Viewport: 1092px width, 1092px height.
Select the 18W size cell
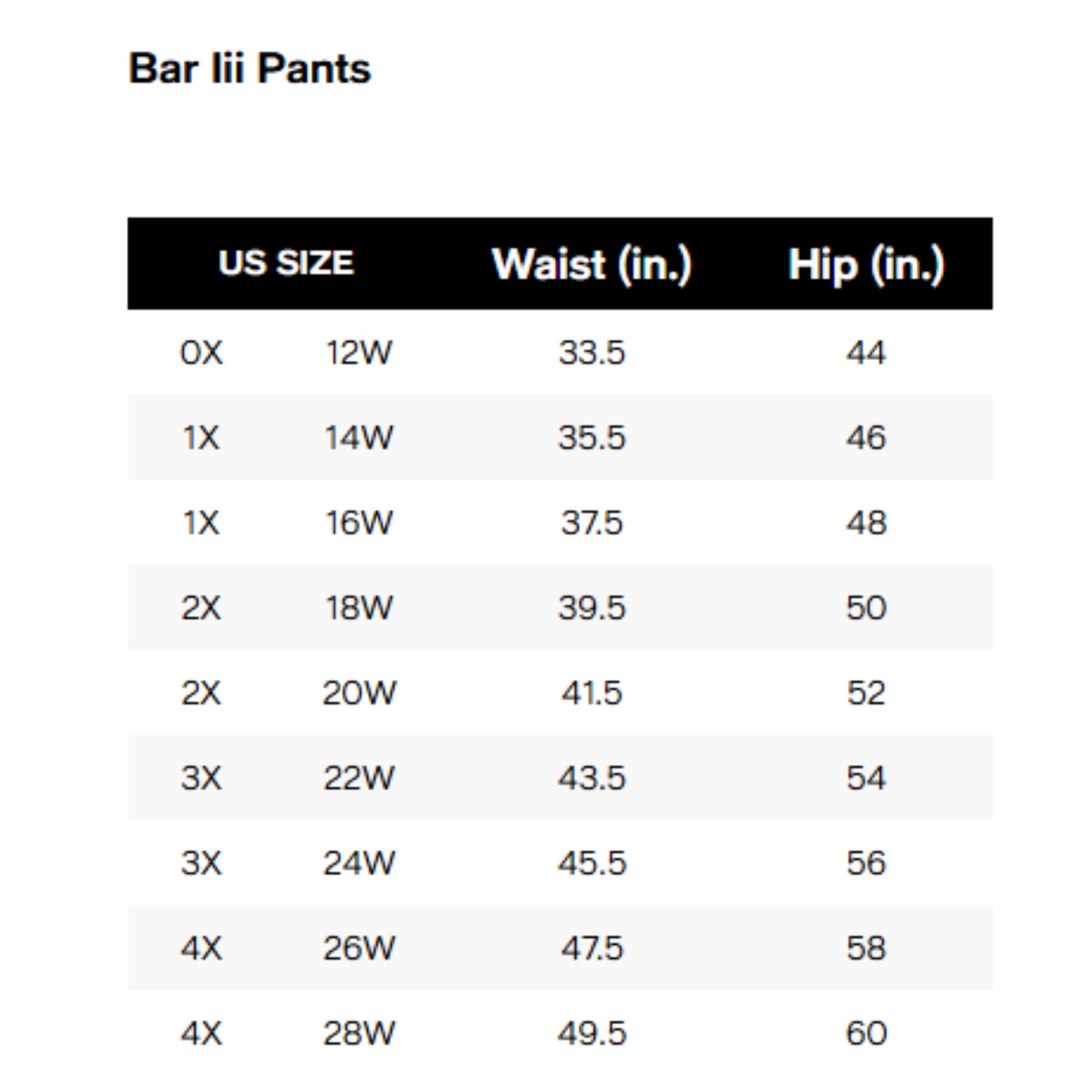(359, 608)
